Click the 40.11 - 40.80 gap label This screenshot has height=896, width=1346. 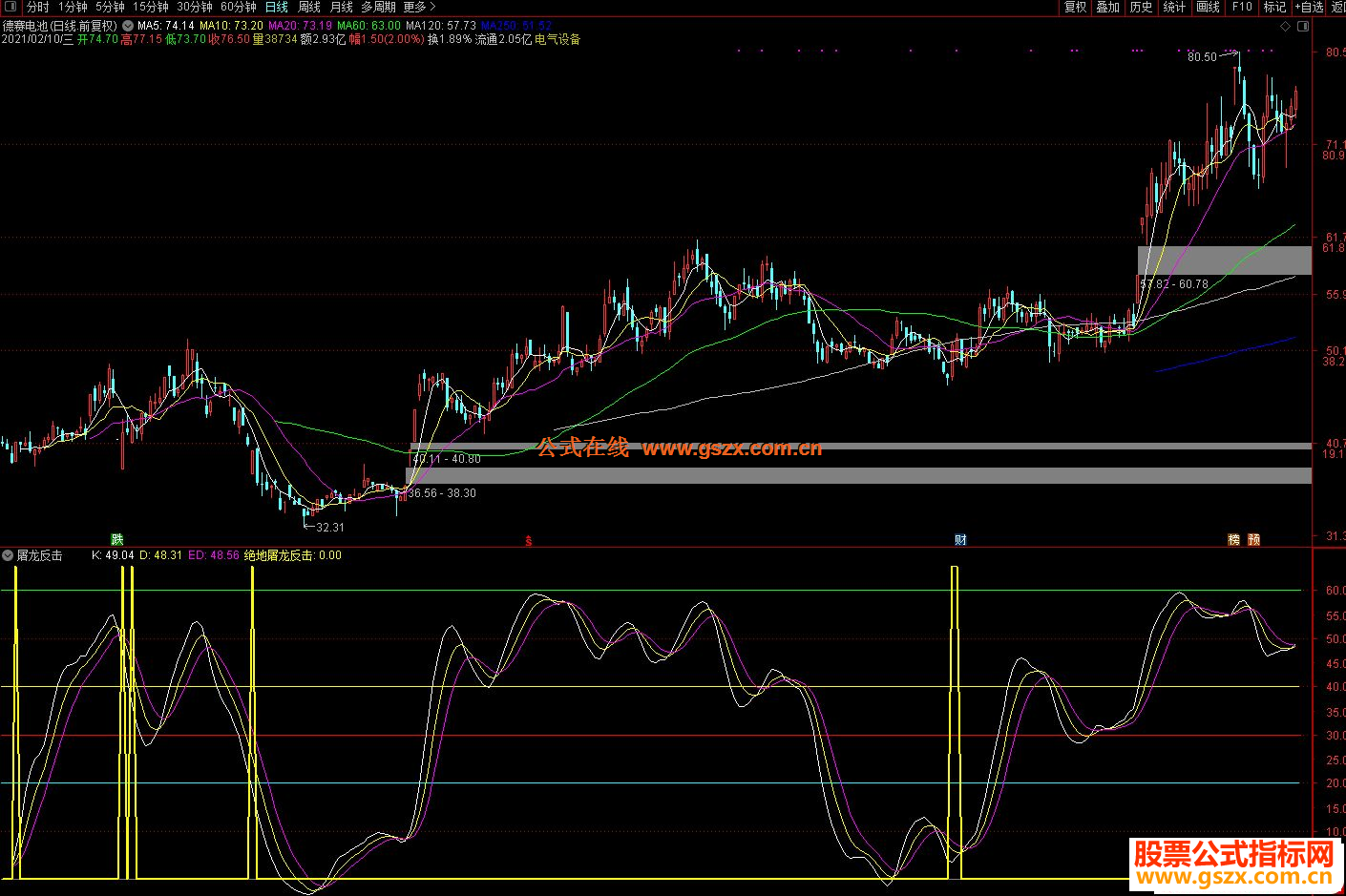pyautogui.click(x=447, y=459)
